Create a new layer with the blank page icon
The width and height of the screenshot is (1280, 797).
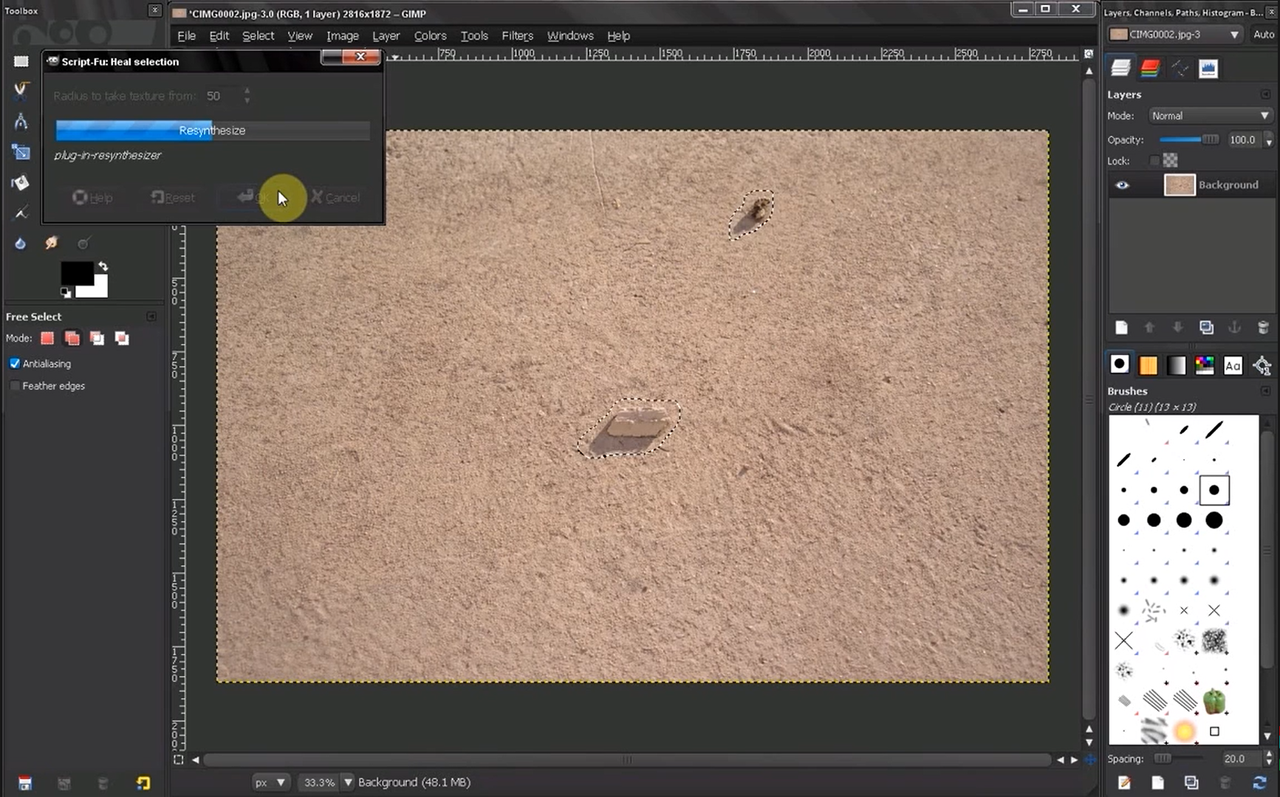(1121, 327)
